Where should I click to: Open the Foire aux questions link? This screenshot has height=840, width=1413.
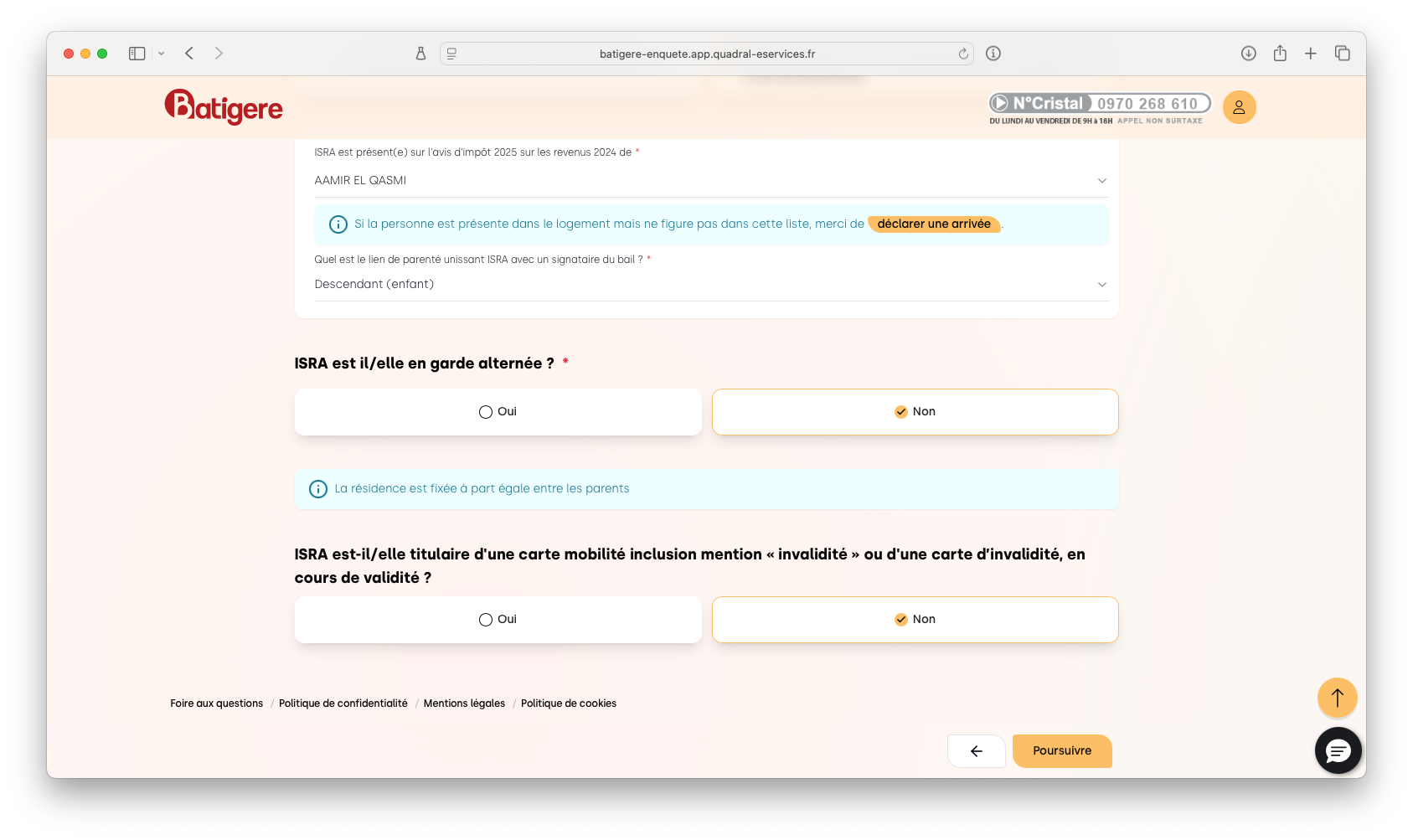[x=216, y=703]
